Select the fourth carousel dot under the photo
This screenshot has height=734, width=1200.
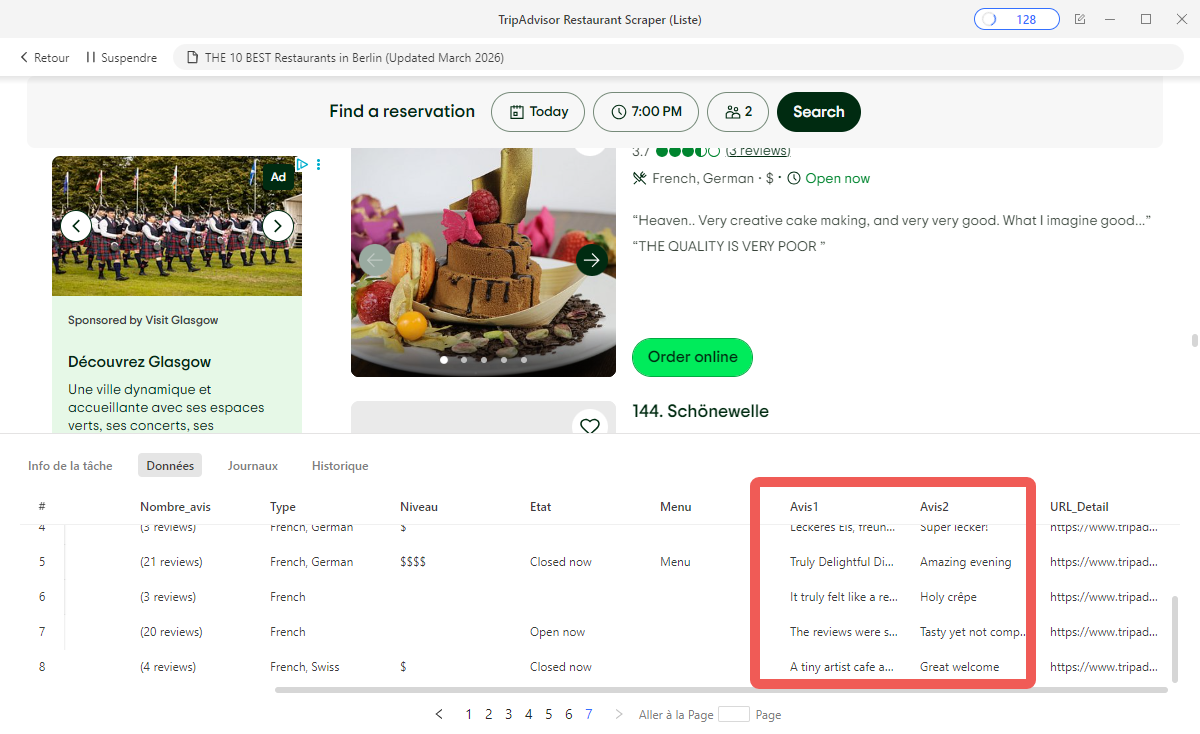[503, 359]
